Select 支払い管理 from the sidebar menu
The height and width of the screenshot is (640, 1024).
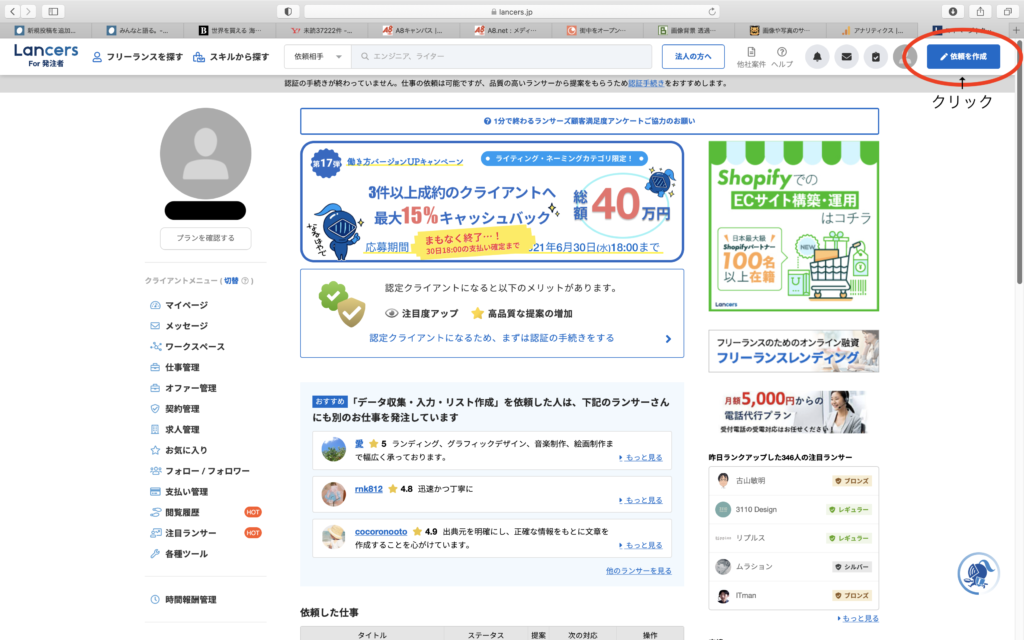pos(186,491)
